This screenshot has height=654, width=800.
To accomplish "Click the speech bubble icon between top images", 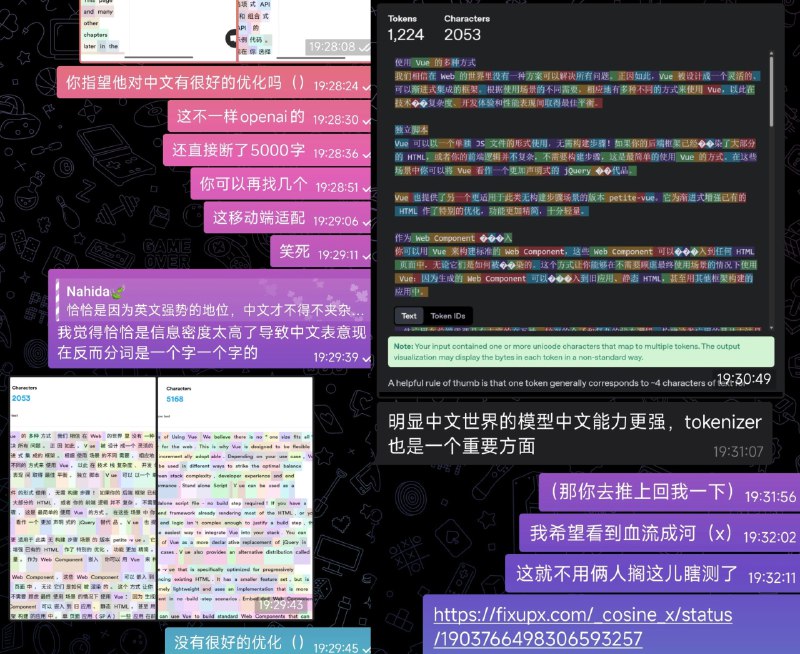I will [x=232, y=38].
